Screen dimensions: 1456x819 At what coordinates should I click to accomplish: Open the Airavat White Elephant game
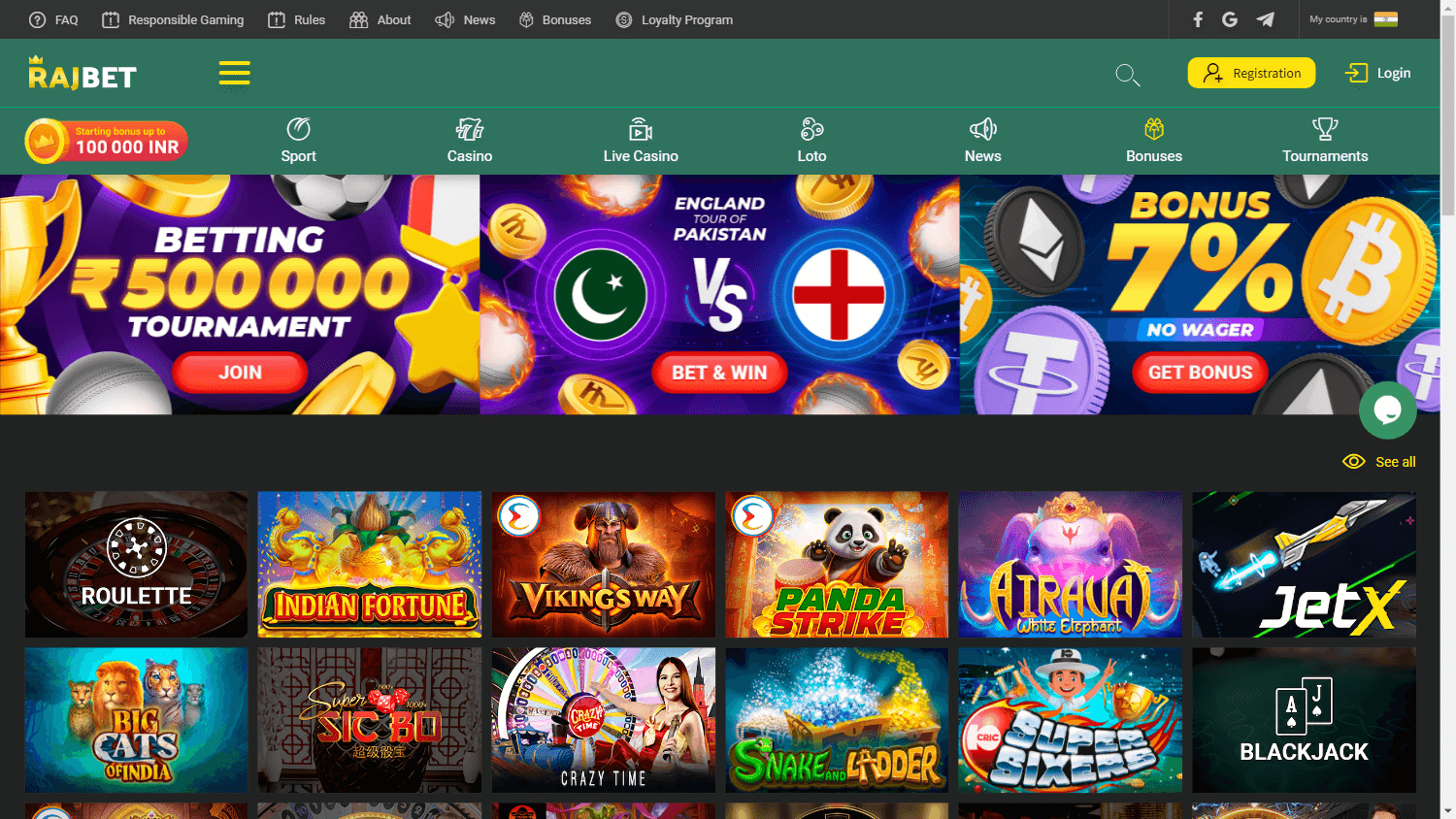click(1071, 565)
